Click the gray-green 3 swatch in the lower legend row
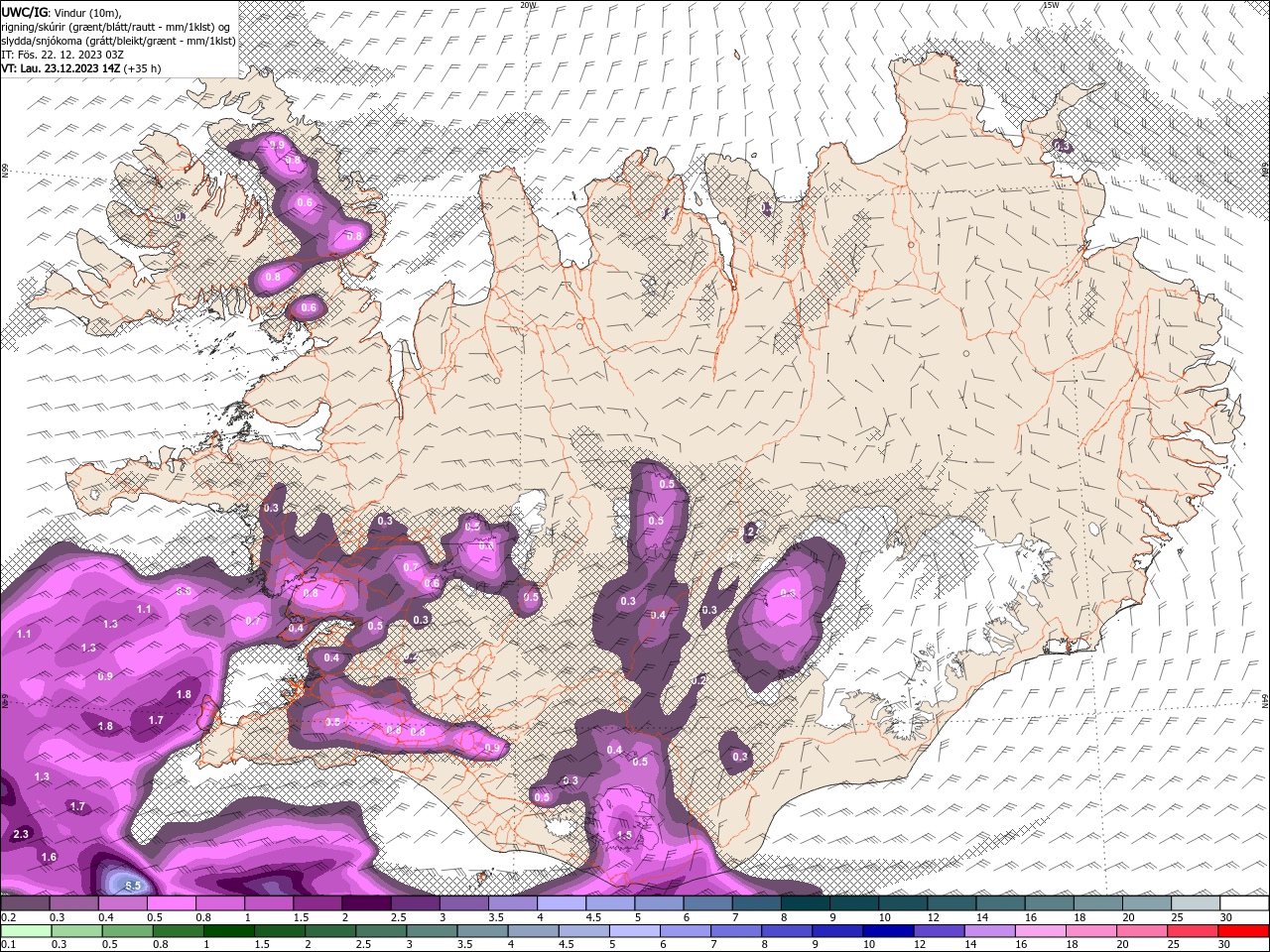The height and width of the screenshot is (952, 1270). (x=432, y=931)
